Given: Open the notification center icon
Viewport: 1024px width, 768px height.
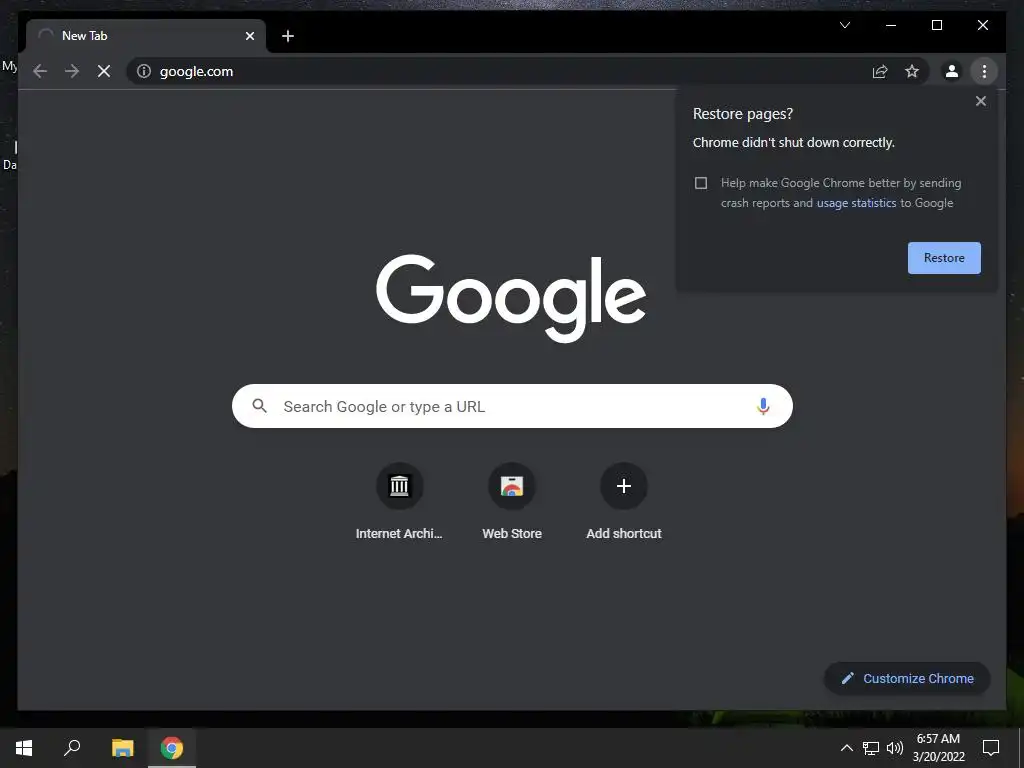Looking at the screenshot, I should 991,748.
